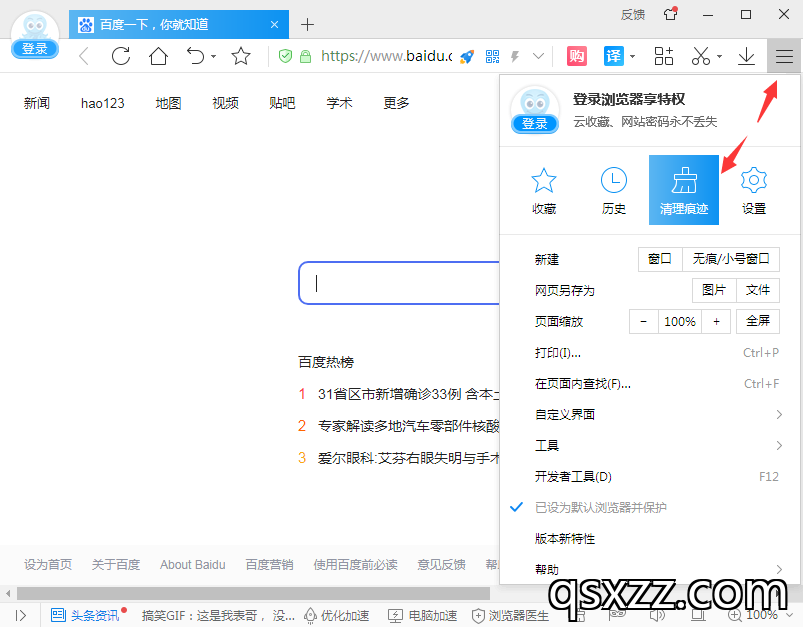Open the hao123 link
Viewport: 803px width, 627px height.
coord(102,103)
